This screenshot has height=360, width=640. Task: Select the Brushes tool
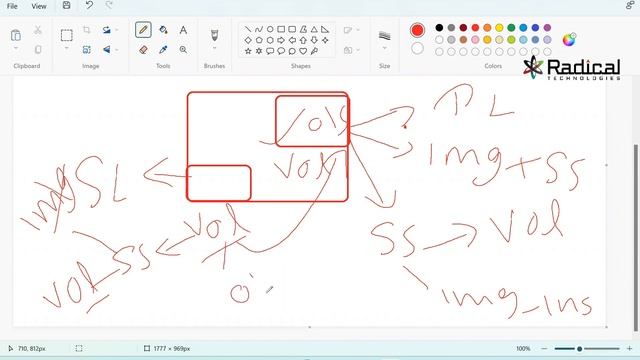pyautogui.click(x=214, y=35)
